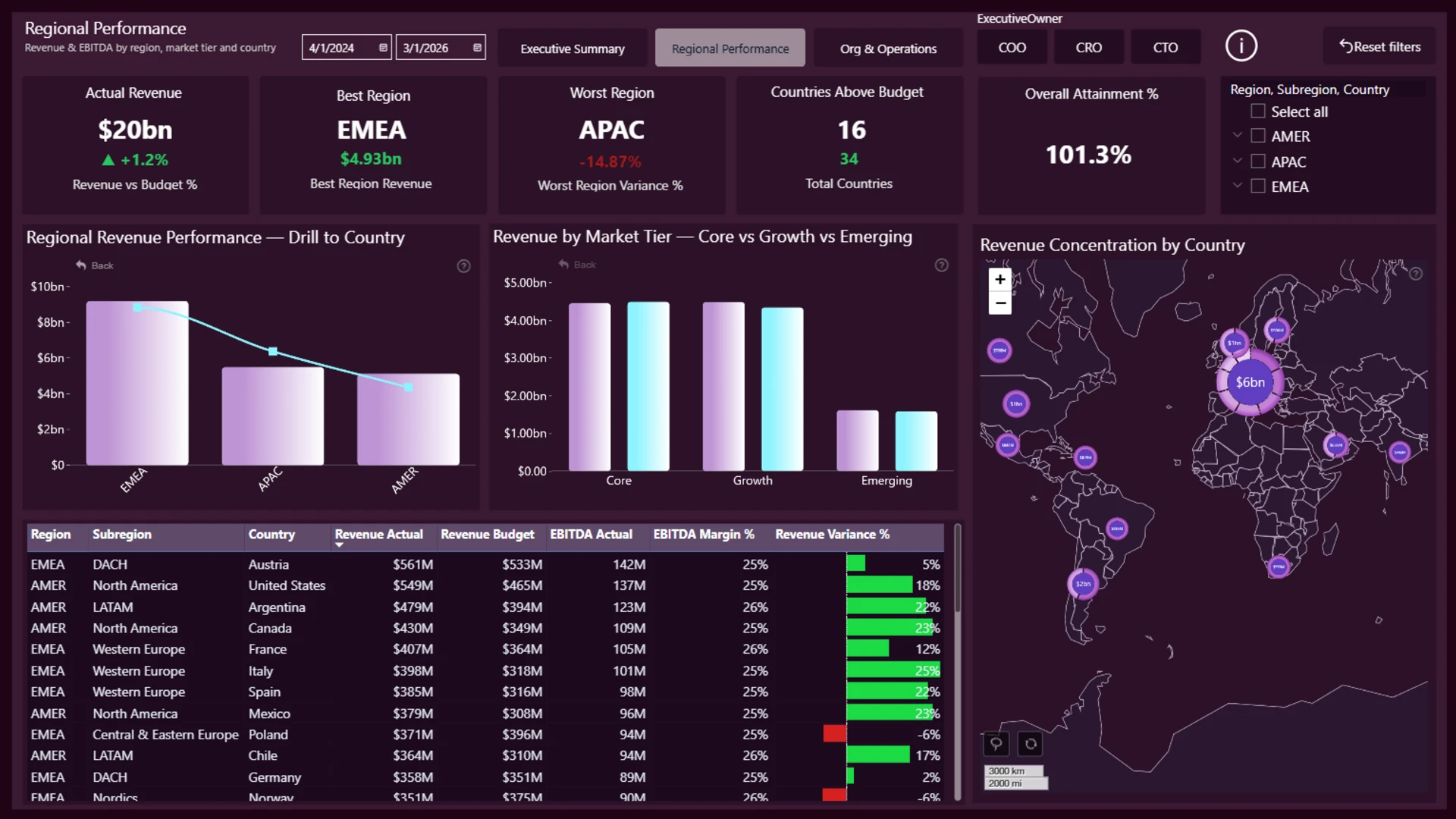Expand the AMER region tree
1456x819 pixels.
pyautogui.click(x=1238, y=136)
